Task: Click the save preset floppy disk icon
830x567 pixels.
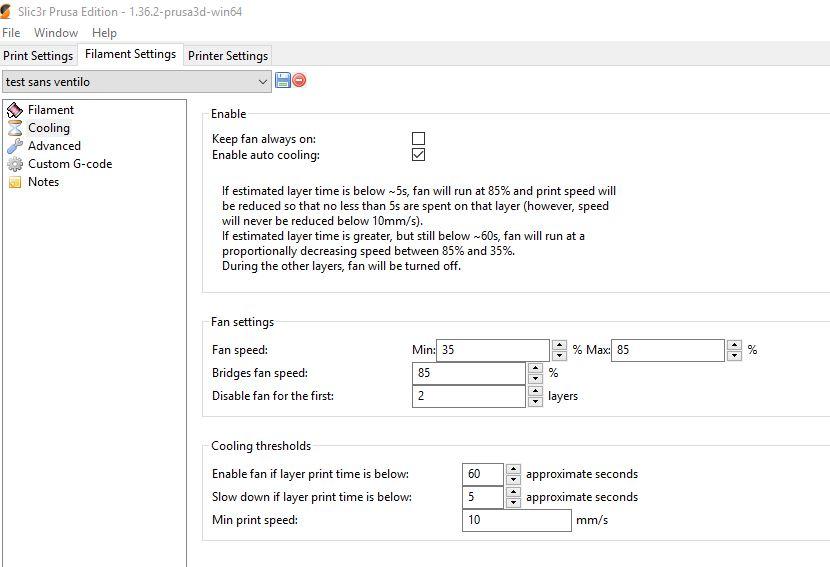Action: click(283, 80)
